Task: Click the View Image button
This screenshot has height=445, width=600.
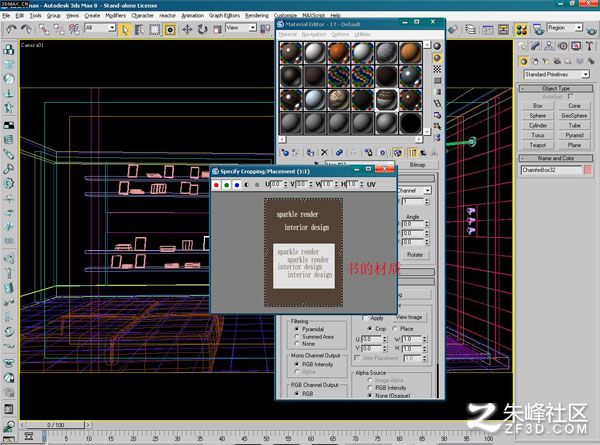Action: 409,317
